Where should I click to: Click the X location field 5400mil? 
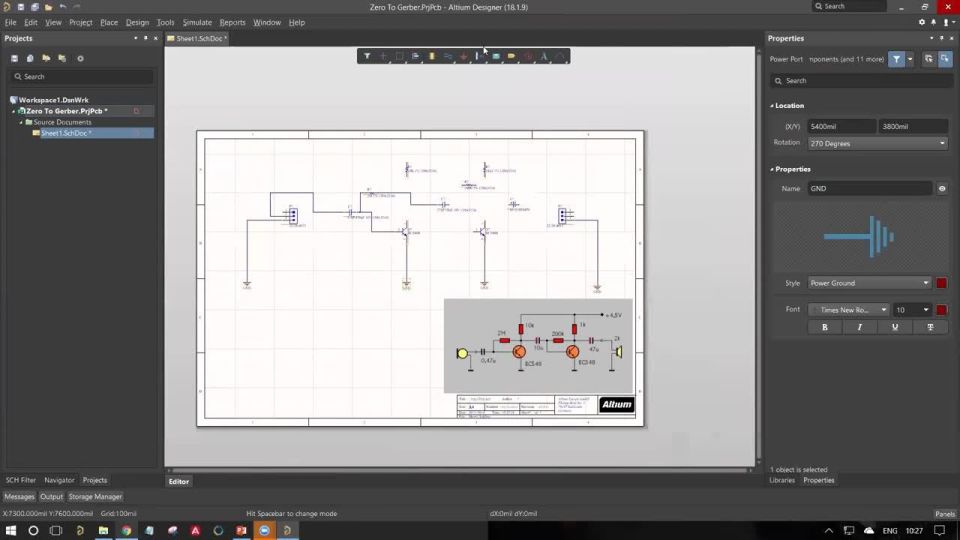841,127
